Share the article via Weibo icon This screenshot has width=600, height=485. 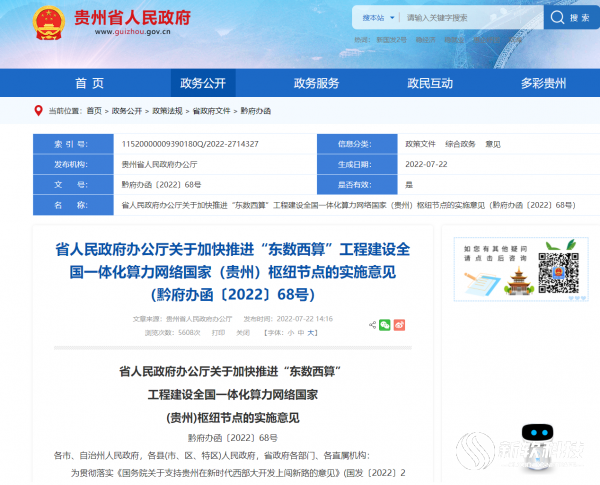point(399,324)
